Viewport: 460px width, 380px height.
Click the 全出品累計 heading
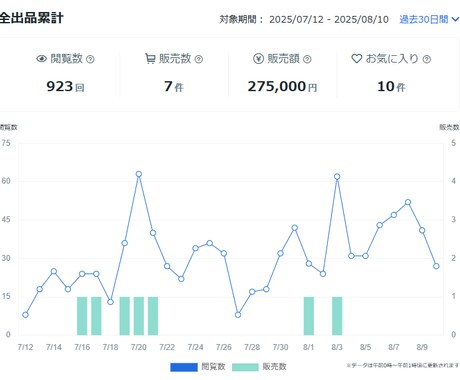point(31,18)
